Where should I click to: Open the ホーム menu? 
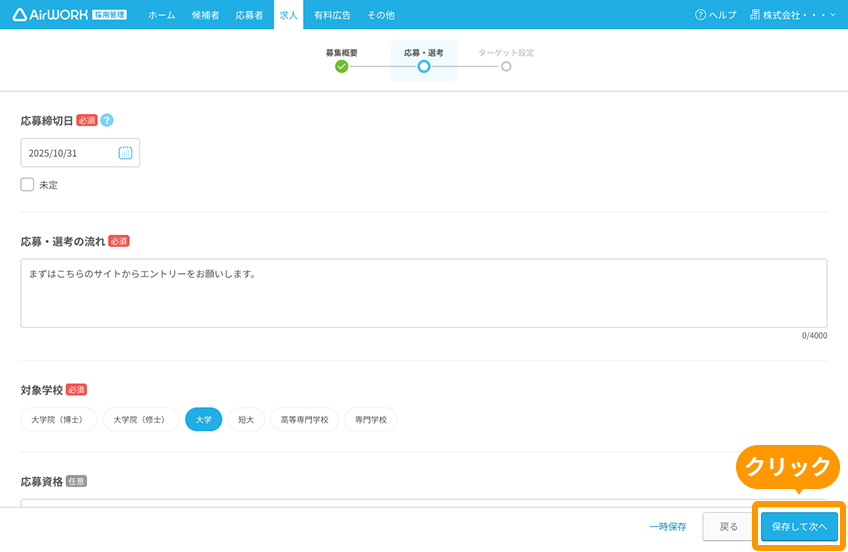pyautogui.click(x=162, y=15)
